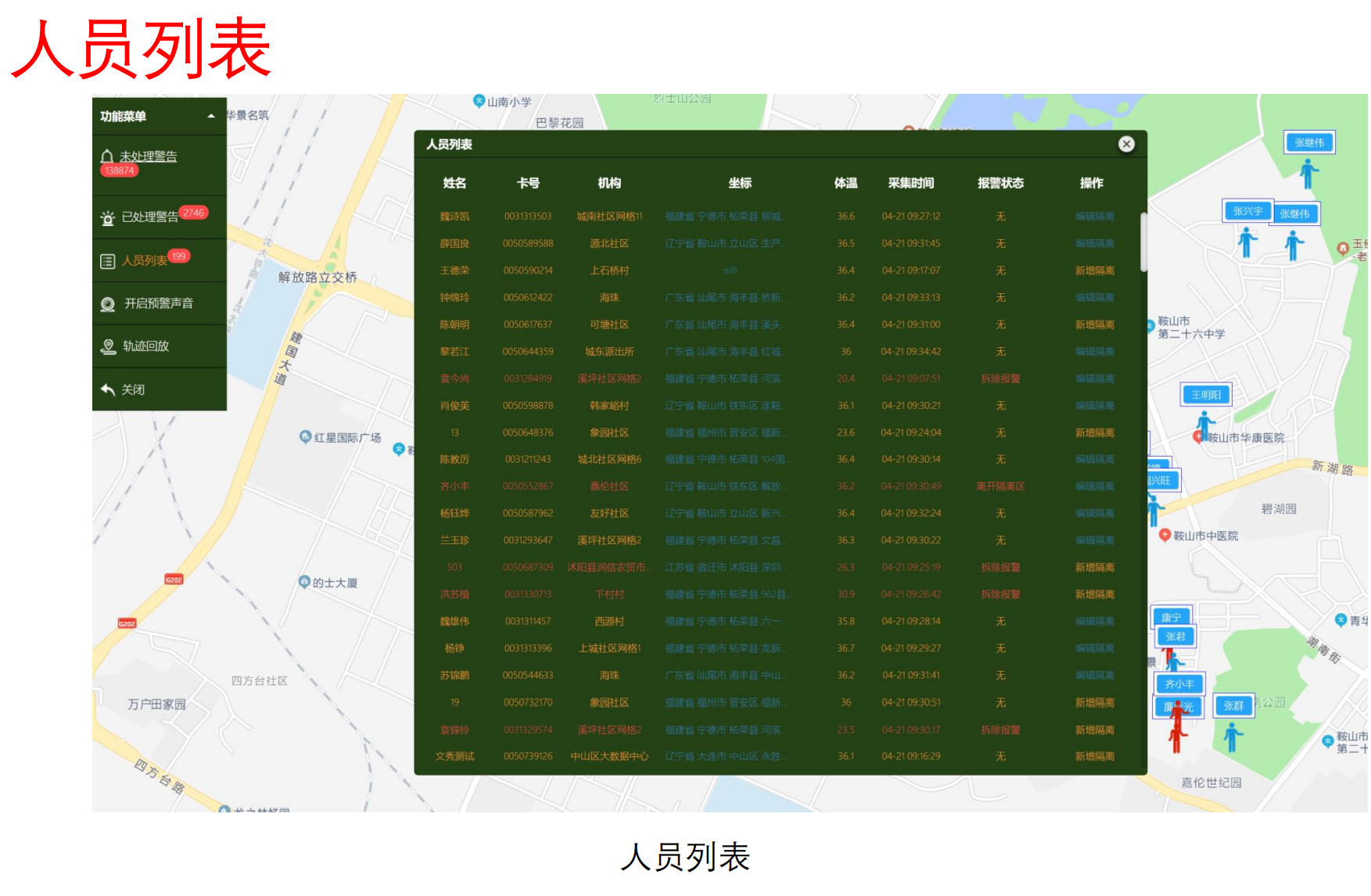Screen dimensions: 1371x896
Task: Click 编辑隔离 for 黎若江
Action: point(1094,352)
